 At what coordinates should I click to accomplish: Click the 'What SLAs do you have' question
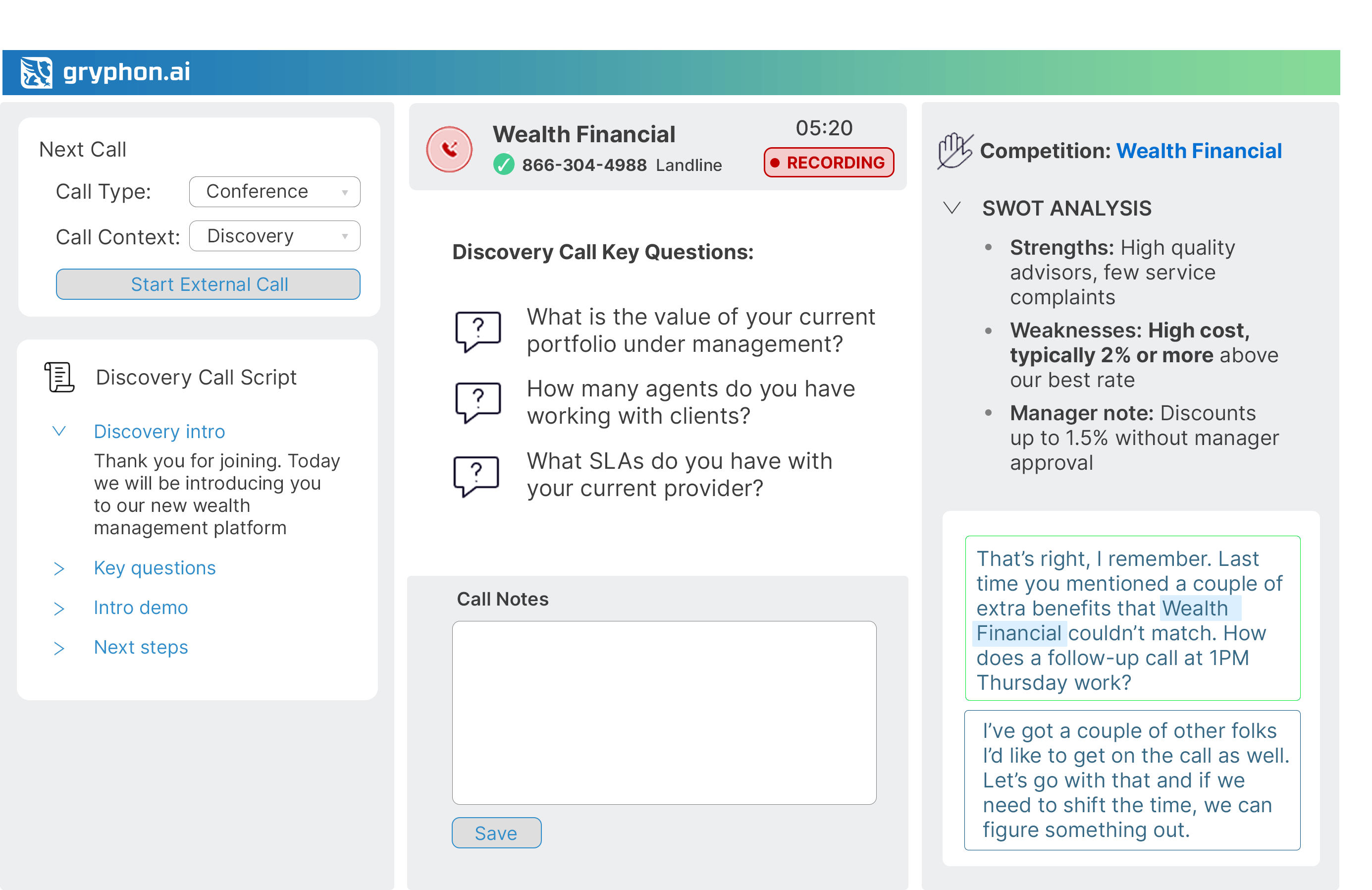[x=679, y=474]
